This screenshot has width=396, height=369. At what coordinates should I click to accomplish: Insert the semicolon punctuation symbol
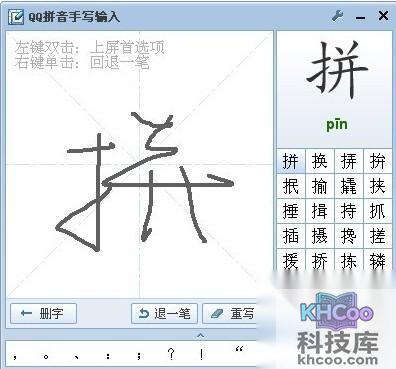click(139, 356)
